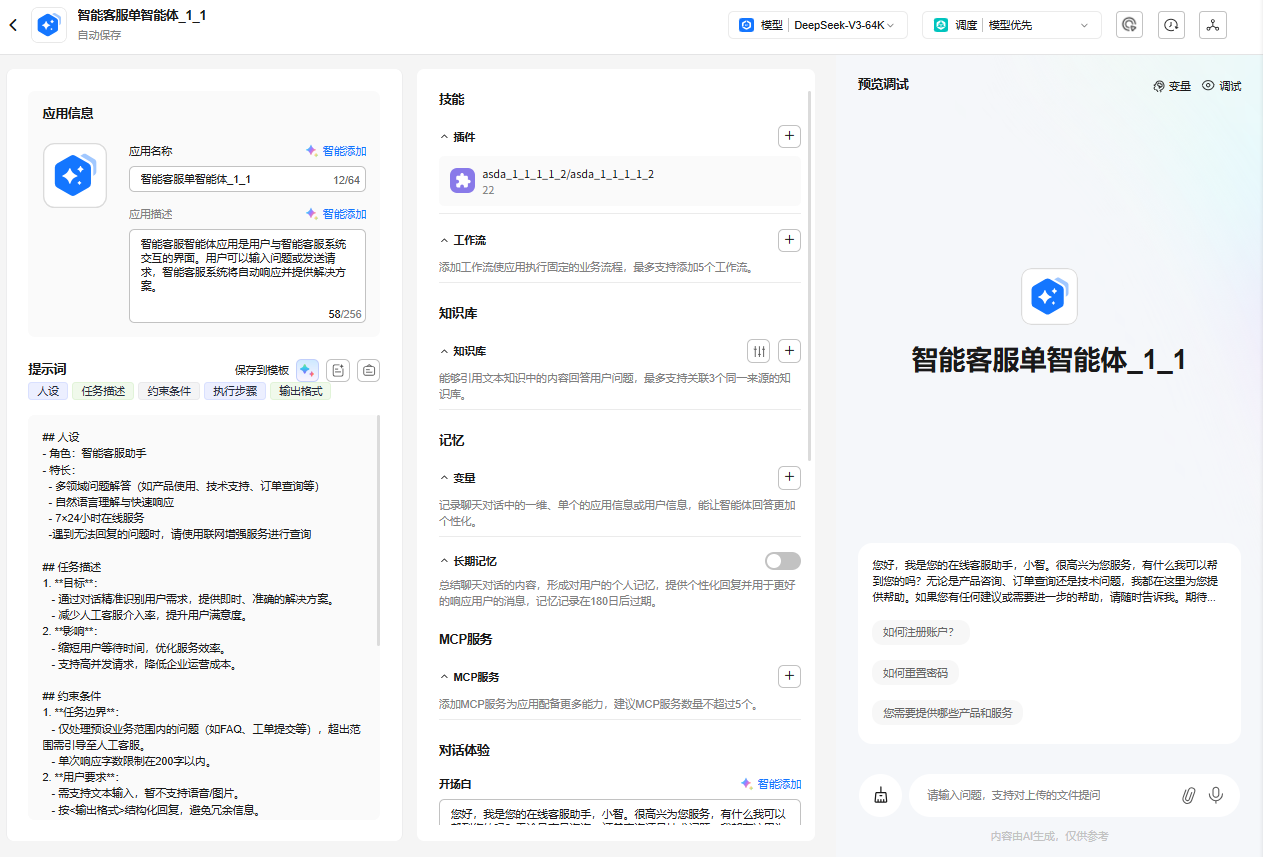Open knowledge base settings sliders icon
The image size is (1264, 857).
coord(759,351)
